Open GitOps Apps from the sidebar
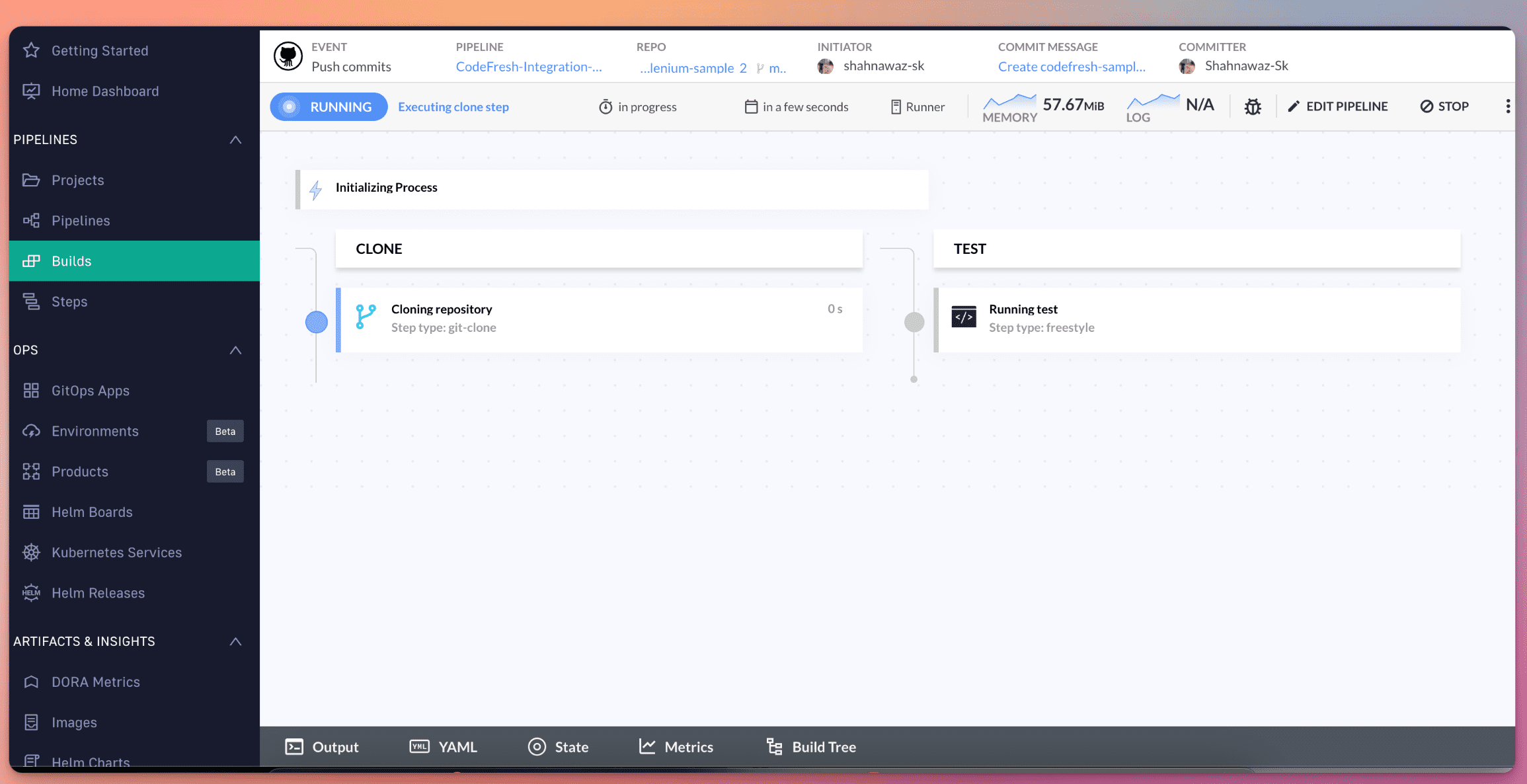Image resolution: width=1527 pixels, height=784 pixels. click(31, 390)
